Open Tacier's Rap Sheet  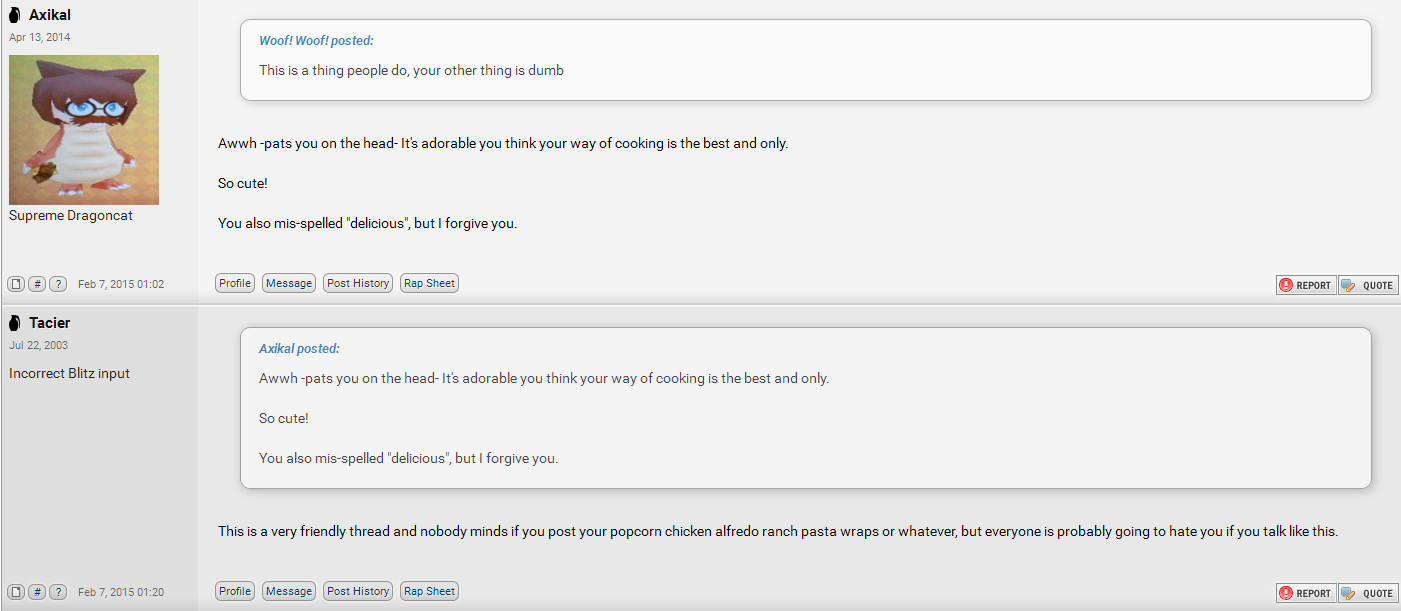[429, 591]
